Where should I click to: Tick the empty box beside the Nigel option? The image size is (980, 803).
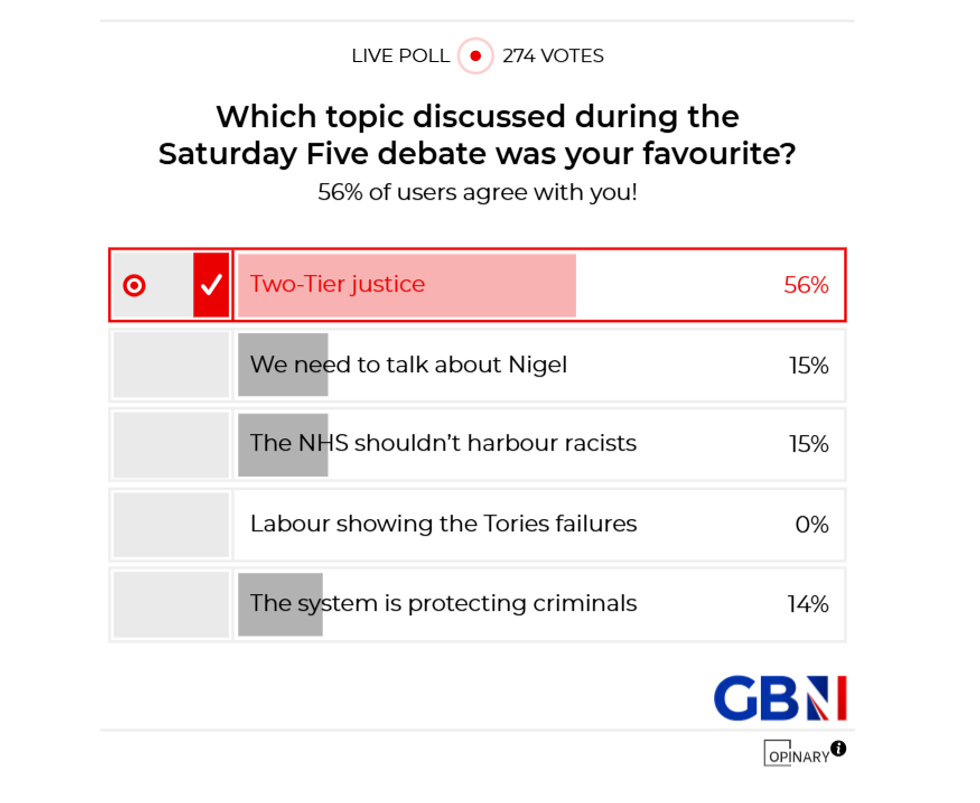pyautogui.click(x=171, y=366)
